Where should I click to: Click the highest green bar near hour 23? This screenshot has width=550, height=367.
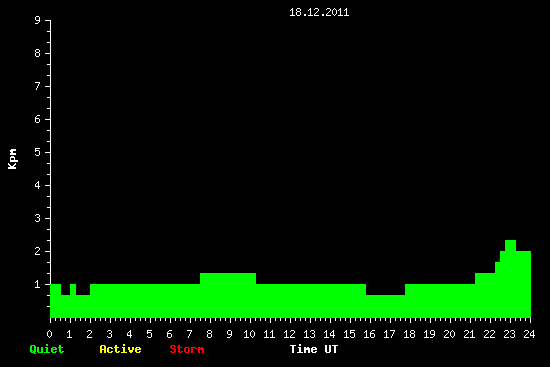tap(510, 279)
